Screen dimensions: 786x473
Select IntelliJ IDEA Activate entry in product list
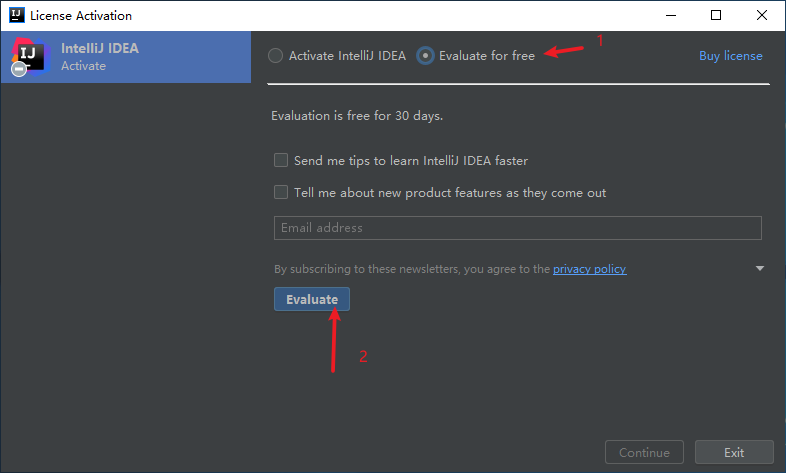(x=126, y=57)
